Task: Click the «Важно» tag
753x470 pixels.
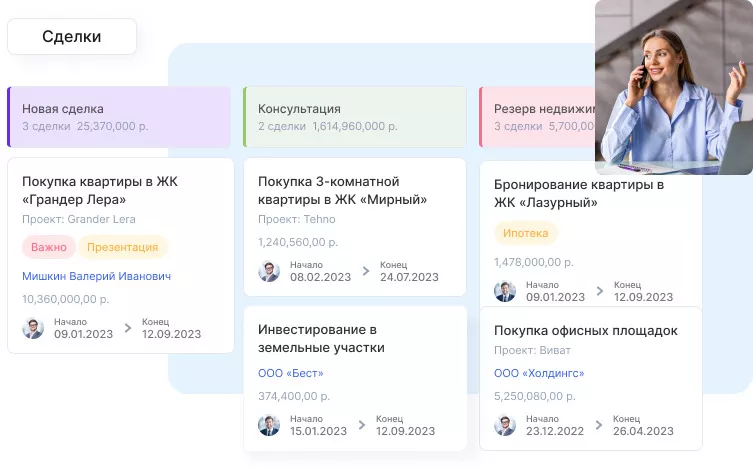Action: coord(48,247)
